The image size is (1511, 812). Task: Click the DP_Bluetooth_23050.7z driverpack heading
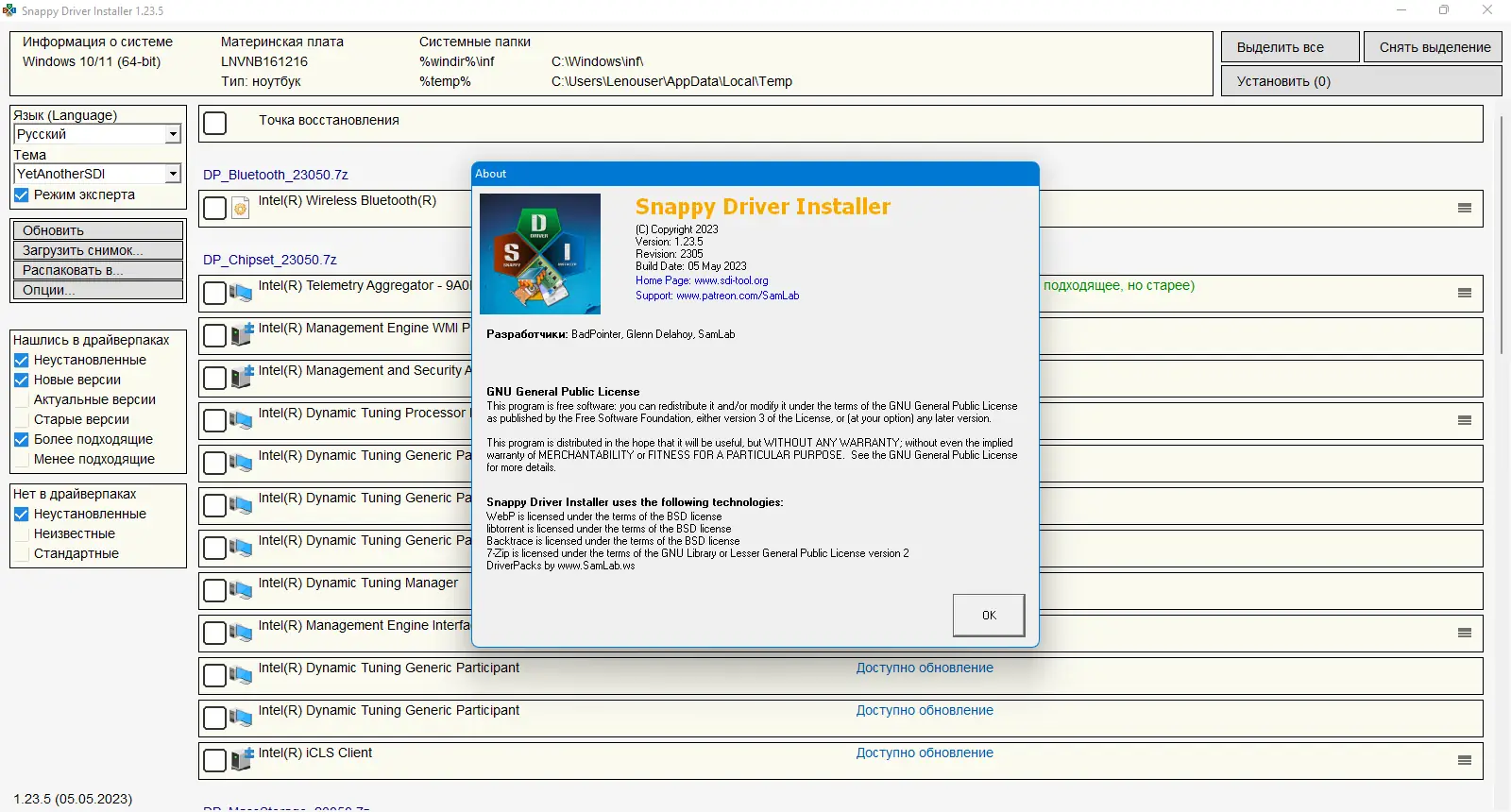coord(276,175)
